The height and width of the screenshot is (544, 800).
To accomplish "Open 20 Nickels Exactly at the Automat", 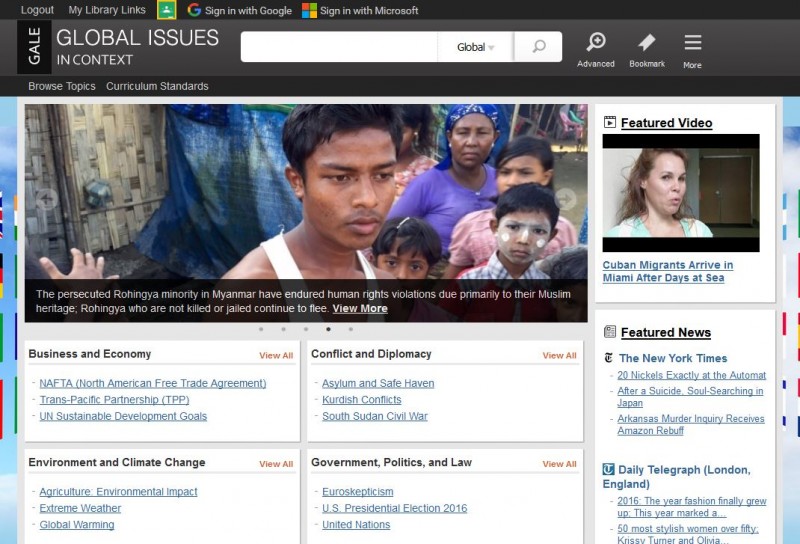I will pyautogui.click(x=691, y=375).
